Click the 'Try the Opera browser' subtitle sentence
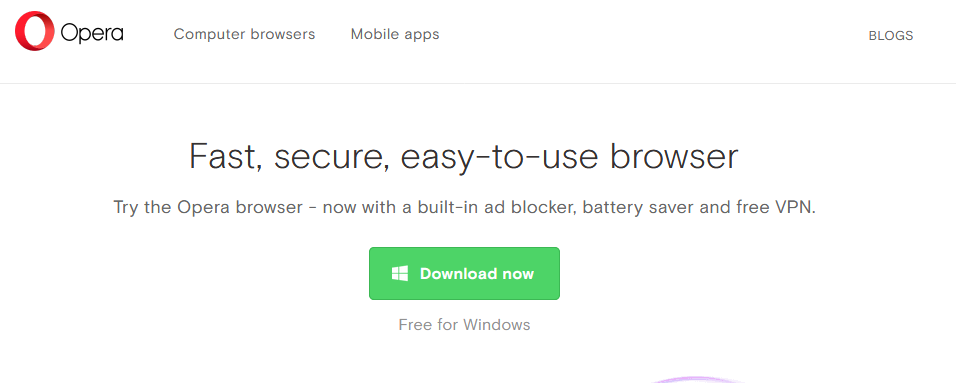Image resolution: width=957 pixels, height=383 pixels. [464, 207]
